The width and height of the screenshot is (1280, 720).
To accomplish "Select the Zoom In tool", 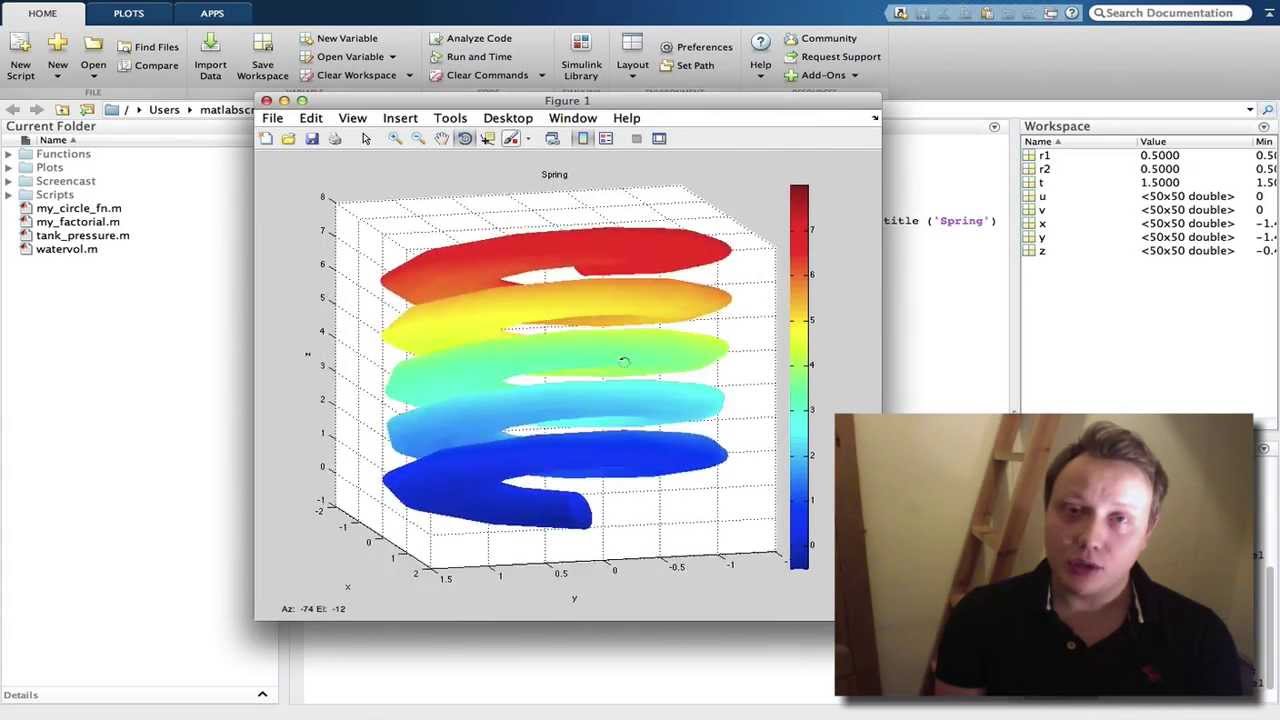I will (x=395, y=138).
